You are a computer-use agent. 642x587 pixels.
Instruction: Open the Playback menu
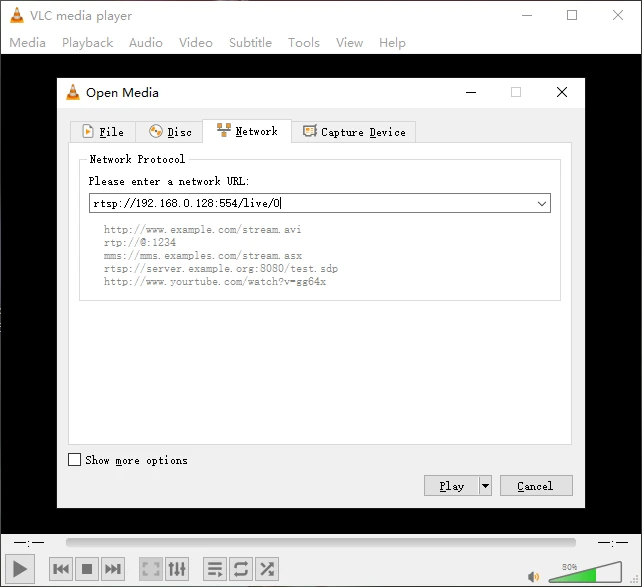click(87, 43)
